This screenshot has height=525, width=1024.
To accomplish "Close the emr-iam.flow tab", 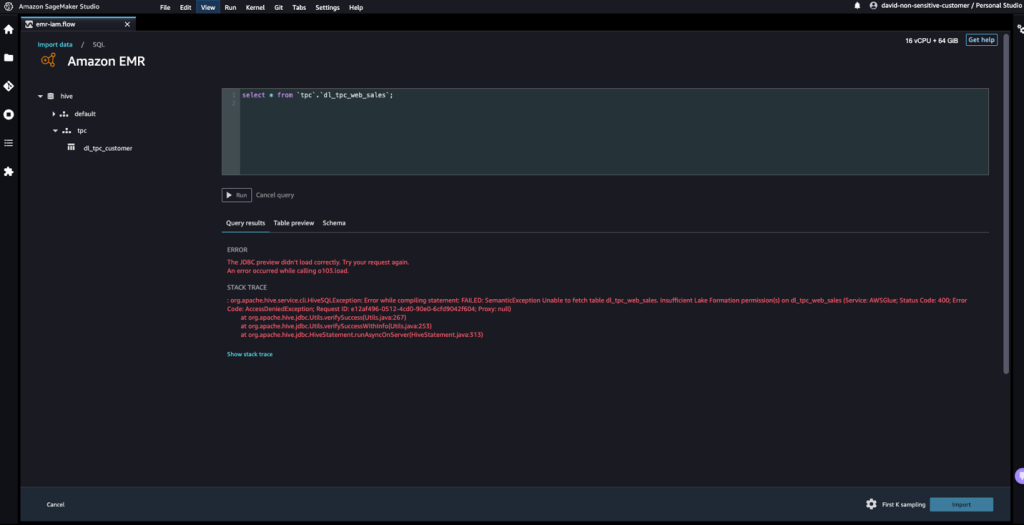I will pyautogui.click(x=127, y=24).
